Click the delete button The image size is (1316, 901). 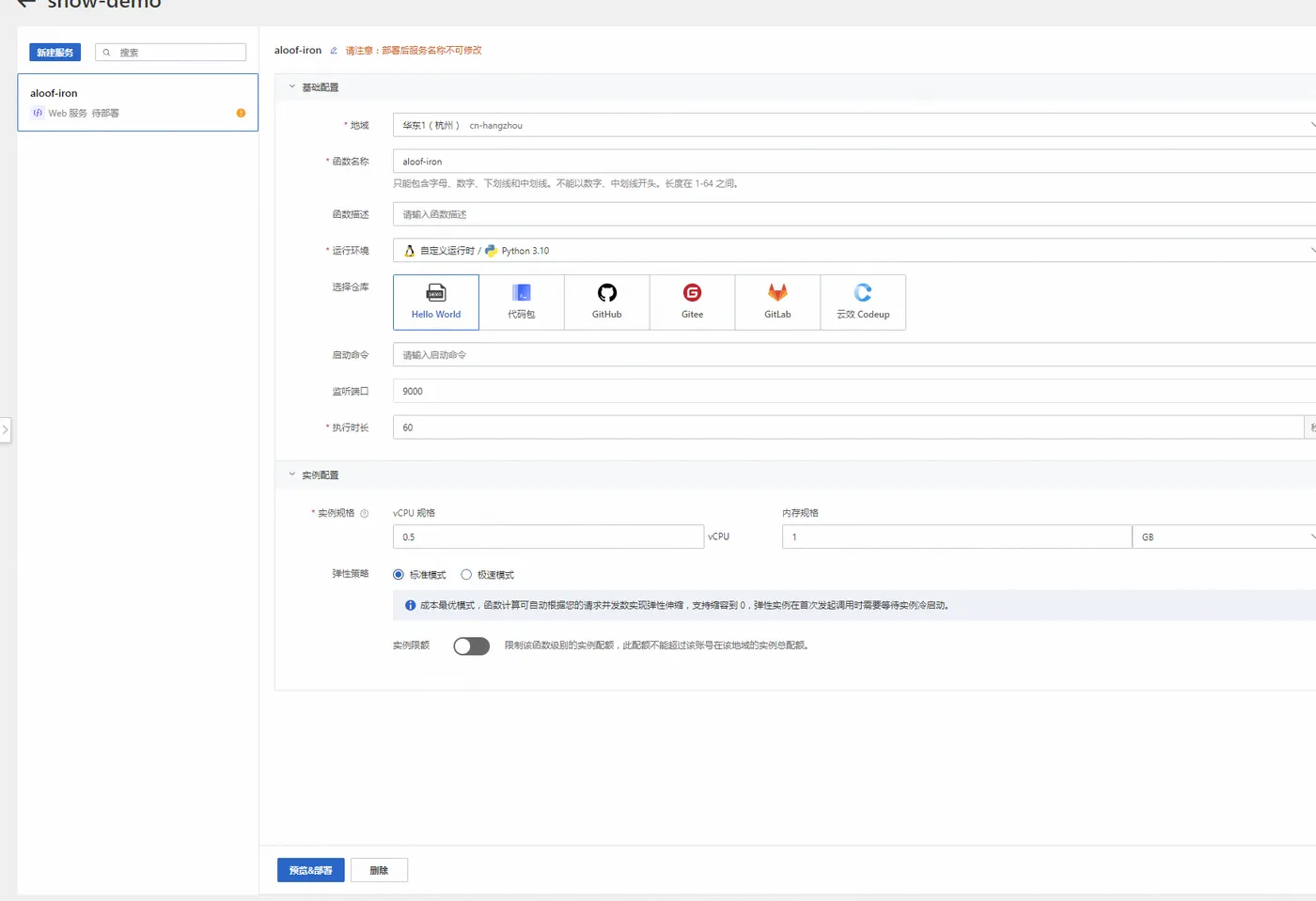pyautogui.click(x=379, y=870)
